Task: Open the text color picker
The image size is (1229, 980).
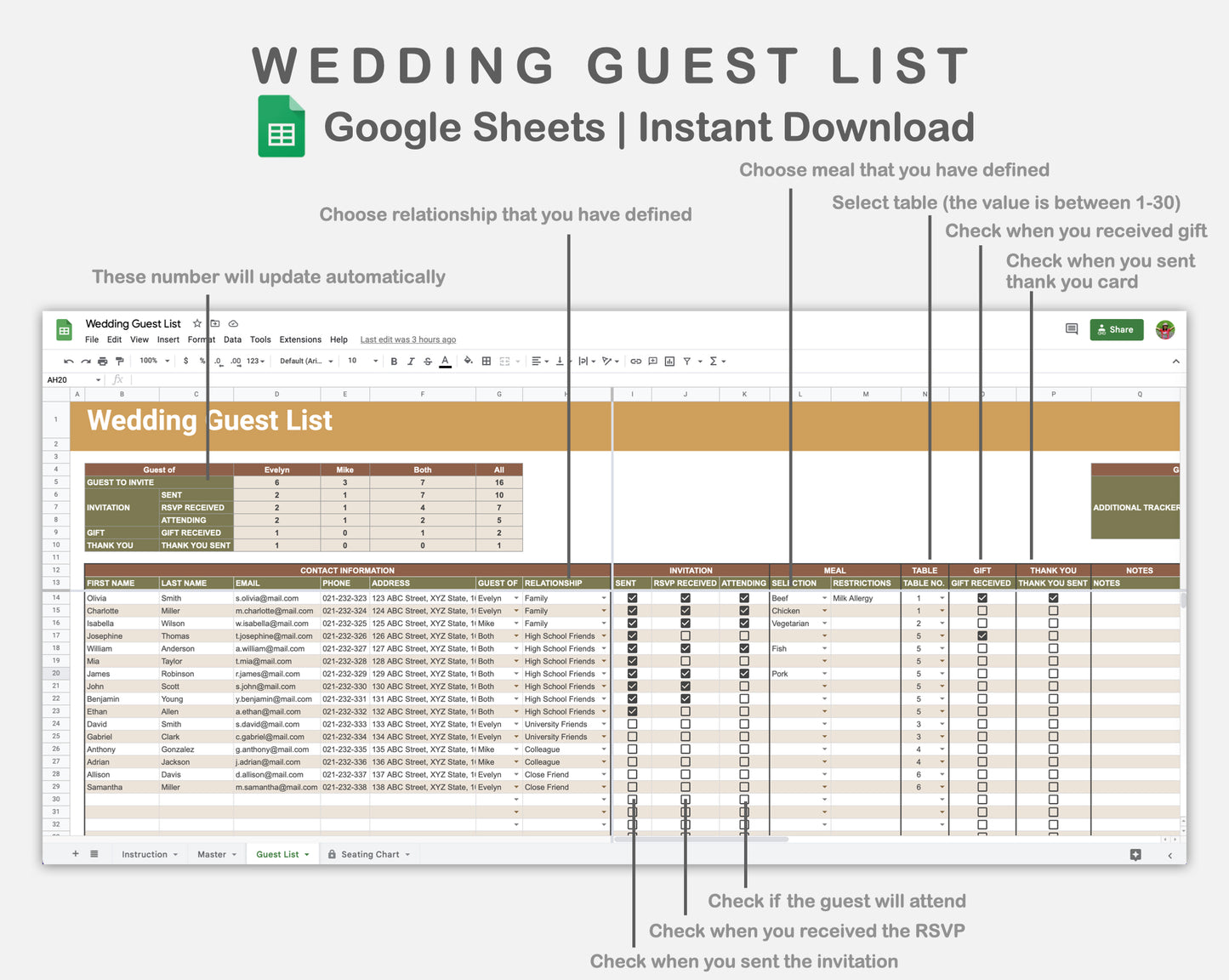Action: tap(445, 361)
